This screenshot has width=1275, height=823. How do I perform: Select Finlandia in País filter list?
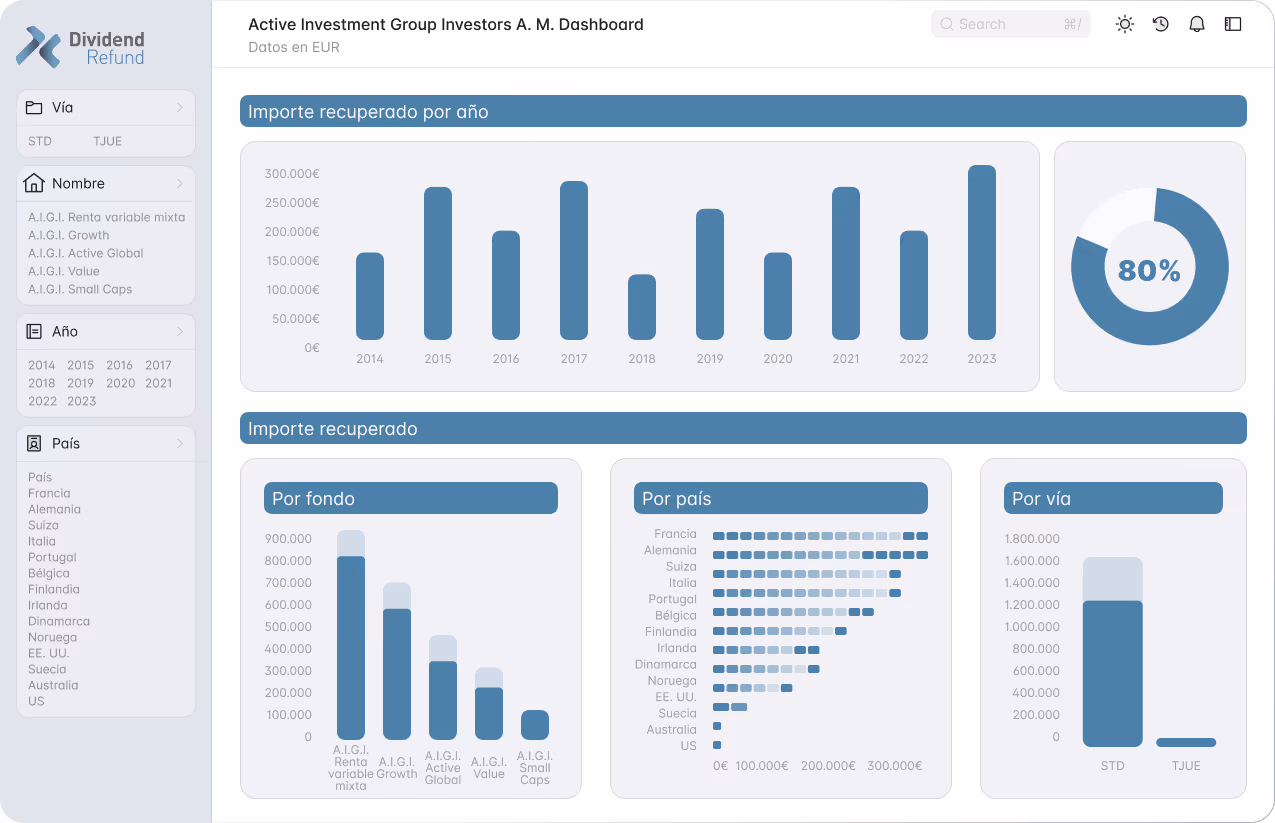54,589
